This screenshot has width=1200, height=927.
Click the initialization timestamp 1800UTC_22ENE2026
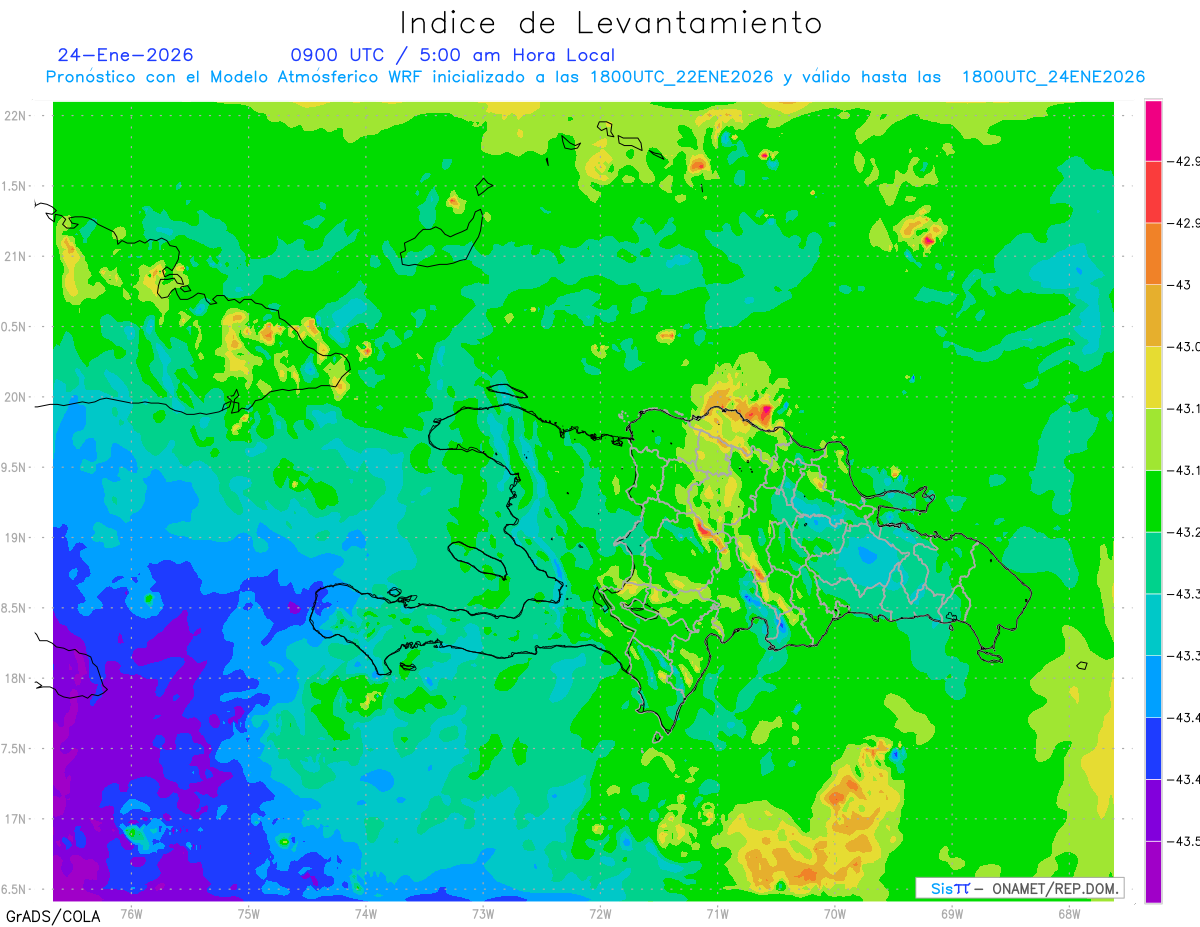682,77
